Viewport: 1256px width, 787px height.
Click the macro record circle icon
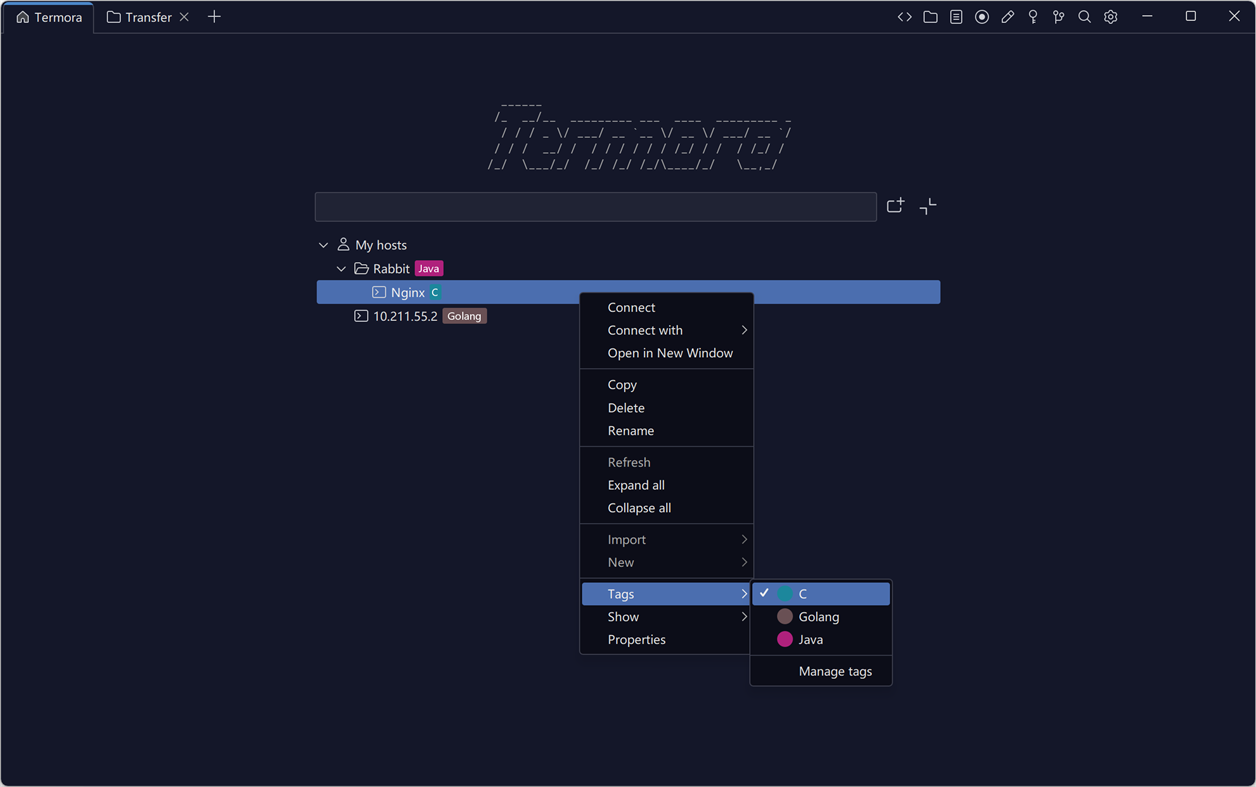(x=982, y=17)
